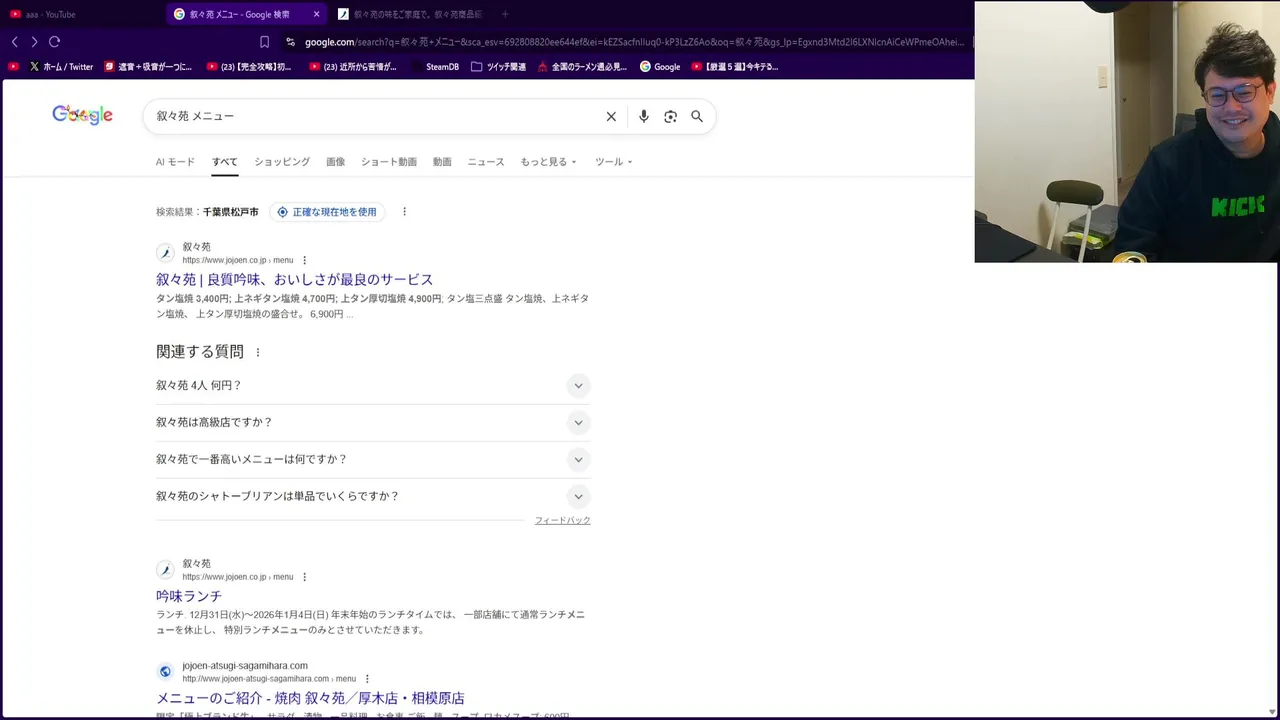Click the bookmark icon in address bar

[x=264, y=42]
